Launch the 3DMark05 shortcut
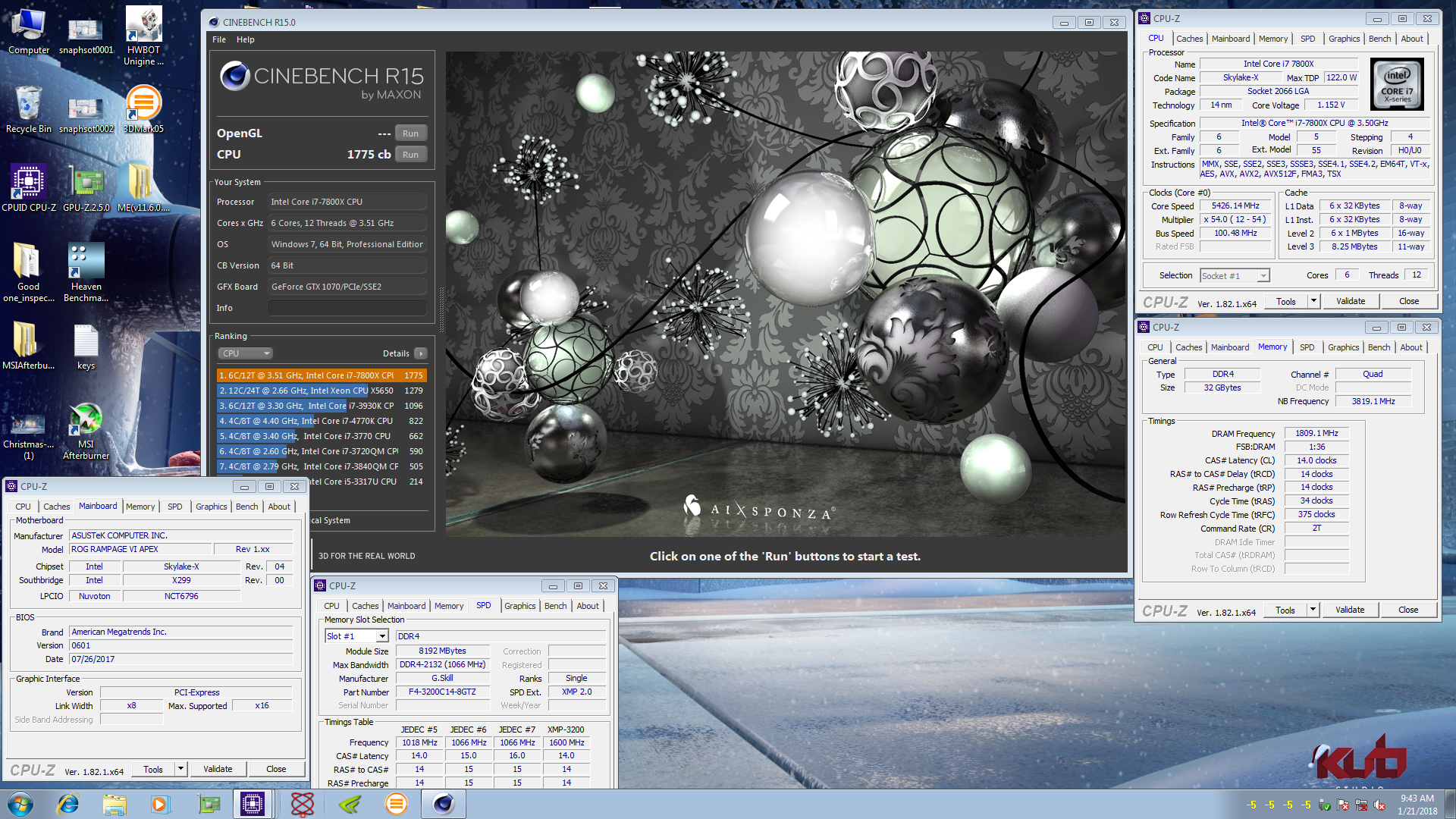Screen dimensions: 1456x819 143,108
